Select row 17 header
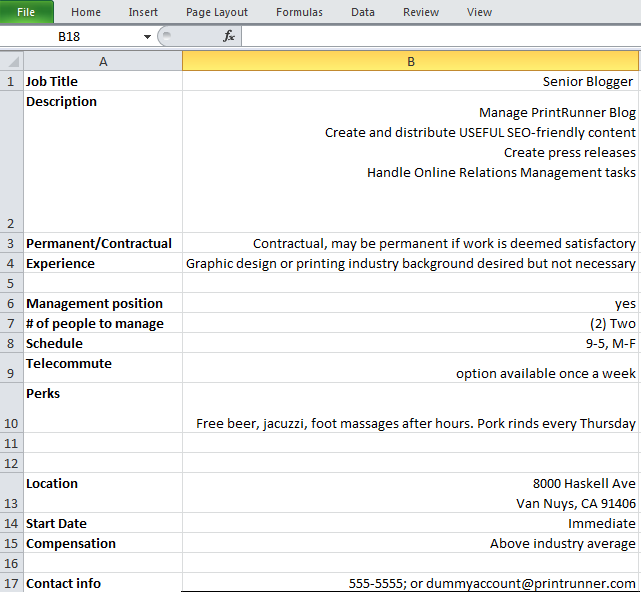 click(x=11, y=583)
